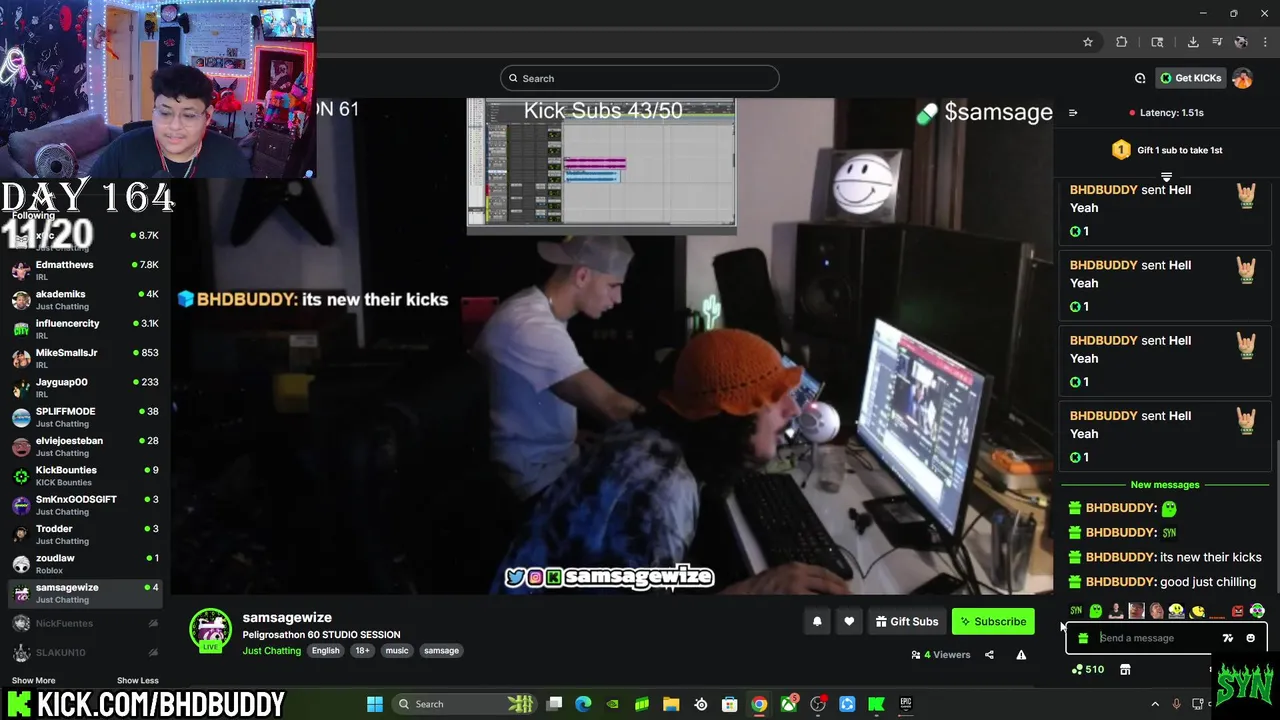Show hidden system tray icons

[1155, 704]
